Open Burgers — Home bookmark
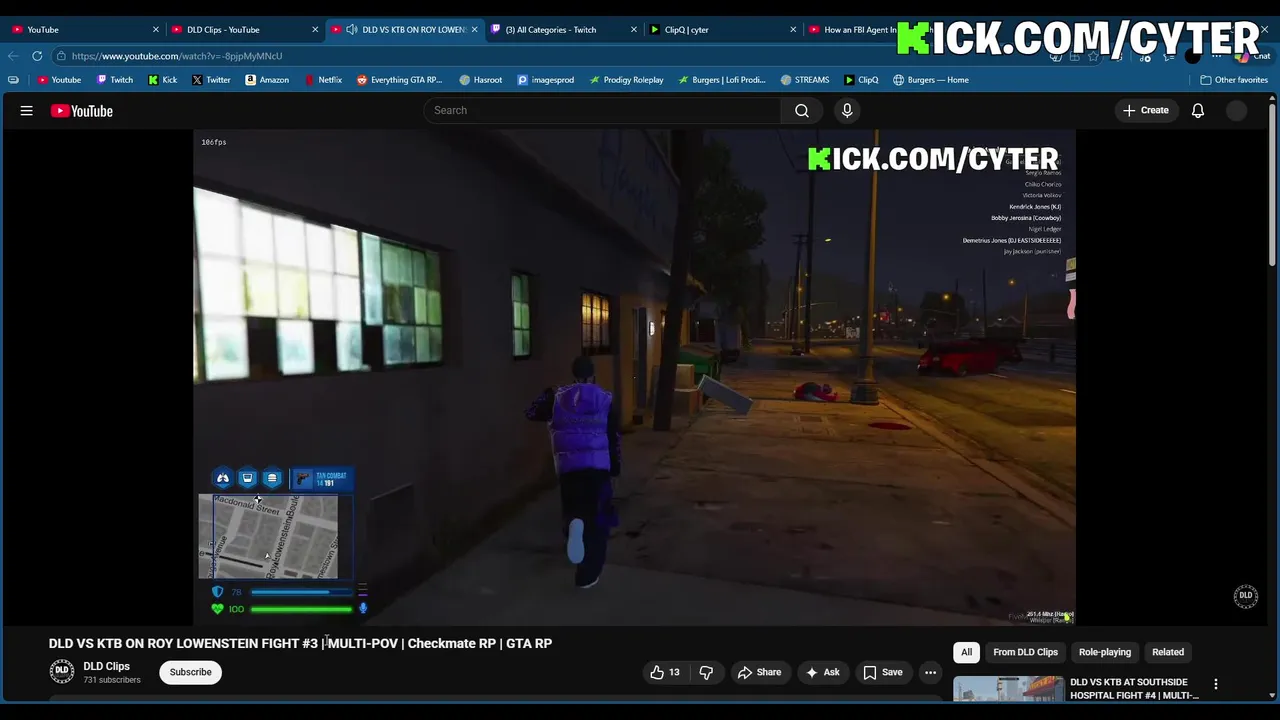 point(931,80)
